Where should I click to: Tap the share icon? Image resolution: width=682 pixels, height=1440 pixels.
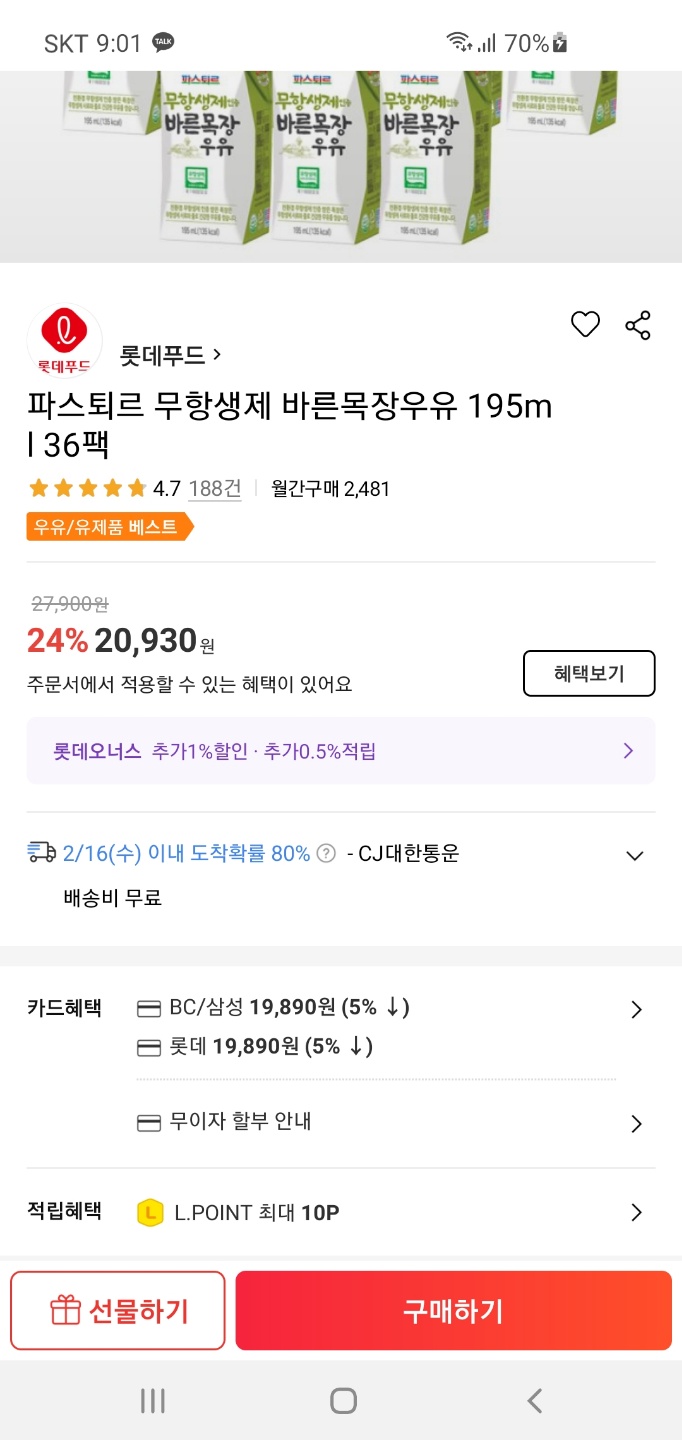[638, 325]
